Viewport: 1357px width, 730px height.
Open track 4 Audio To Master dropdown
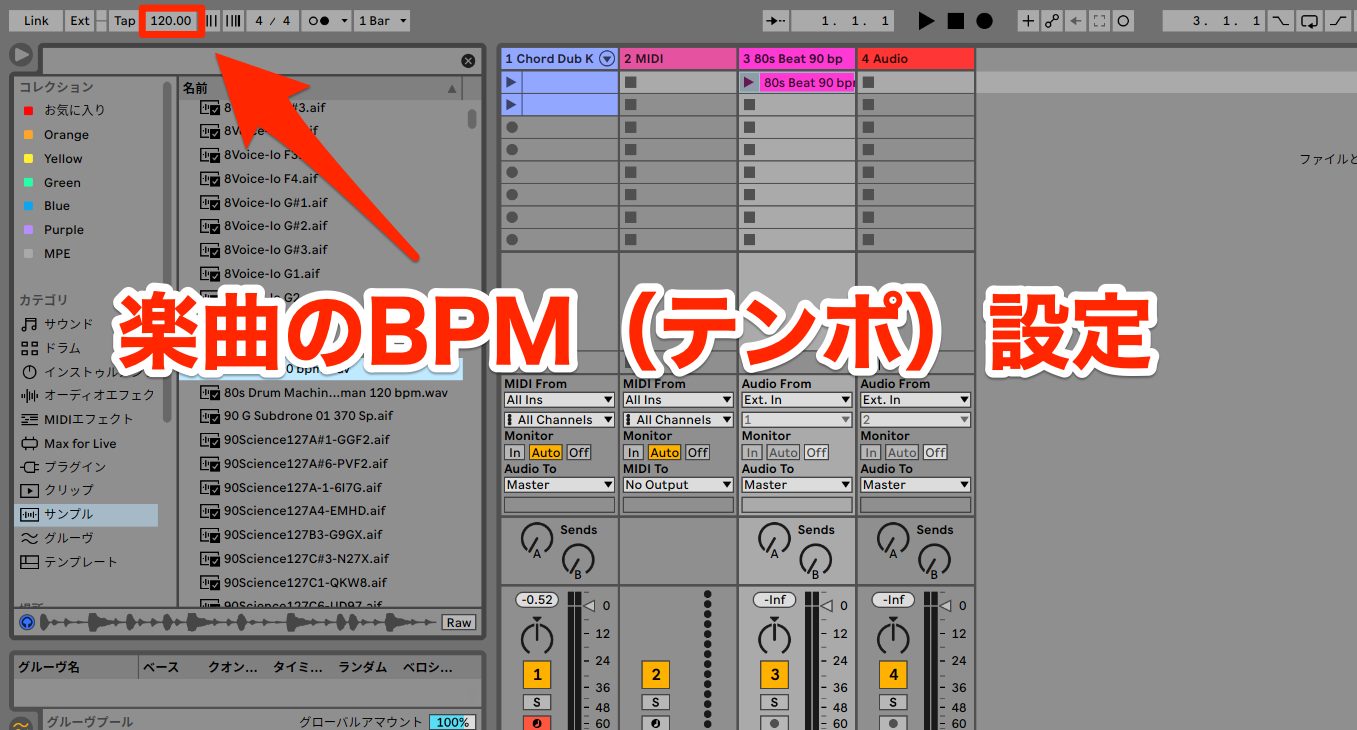pyautogui.click(x=916, y=485)
